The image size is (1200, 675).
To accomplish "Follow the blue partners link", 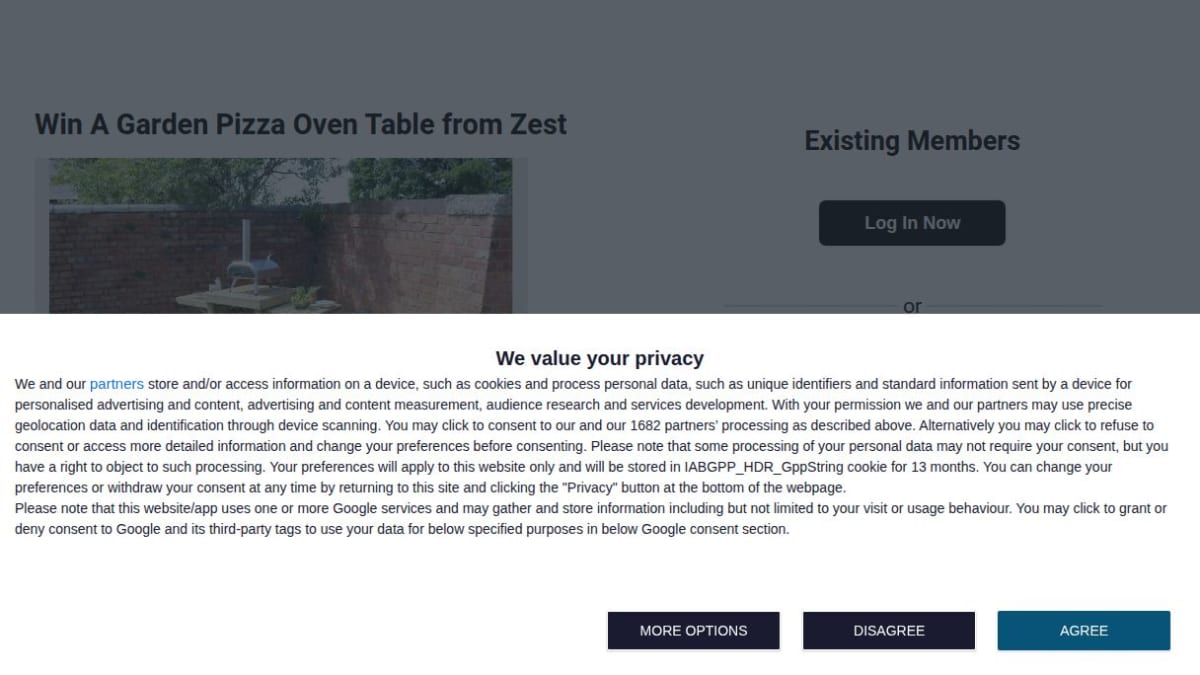I will 117,384.
